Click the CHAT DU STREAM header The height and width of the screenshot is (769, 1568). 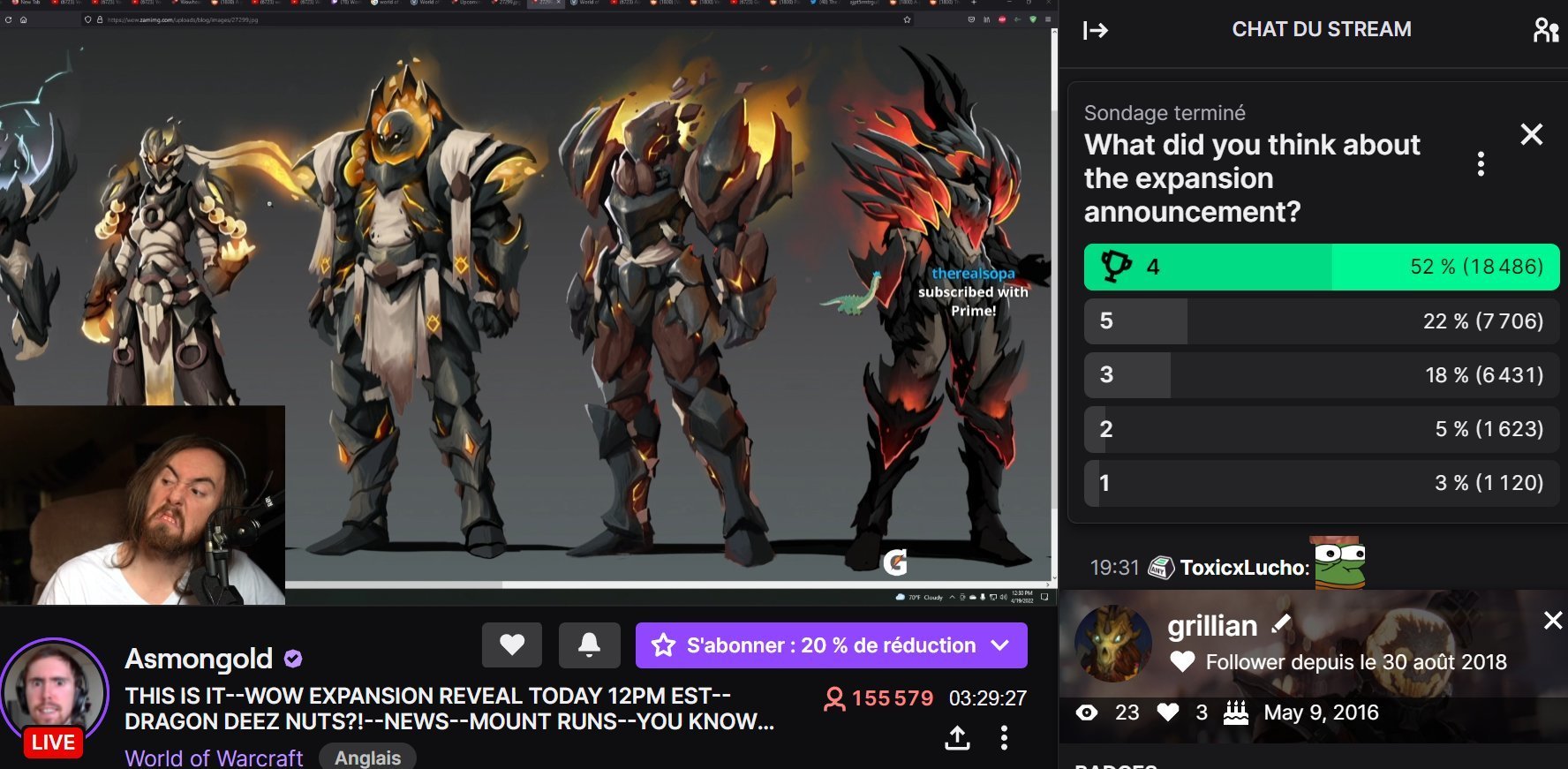click(x=1322, y=29)
